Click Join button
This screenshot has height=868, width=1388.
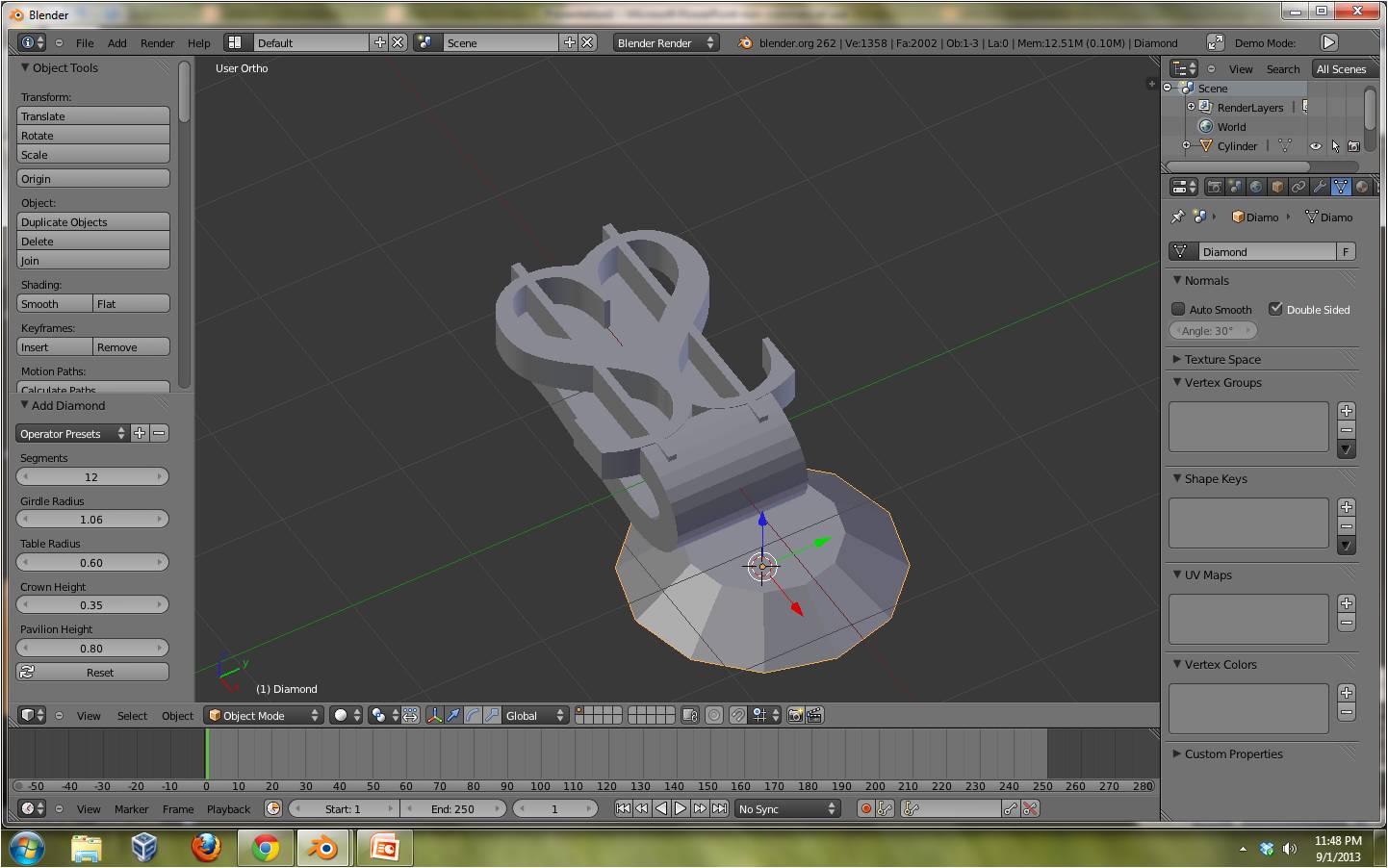pos(93,260)
